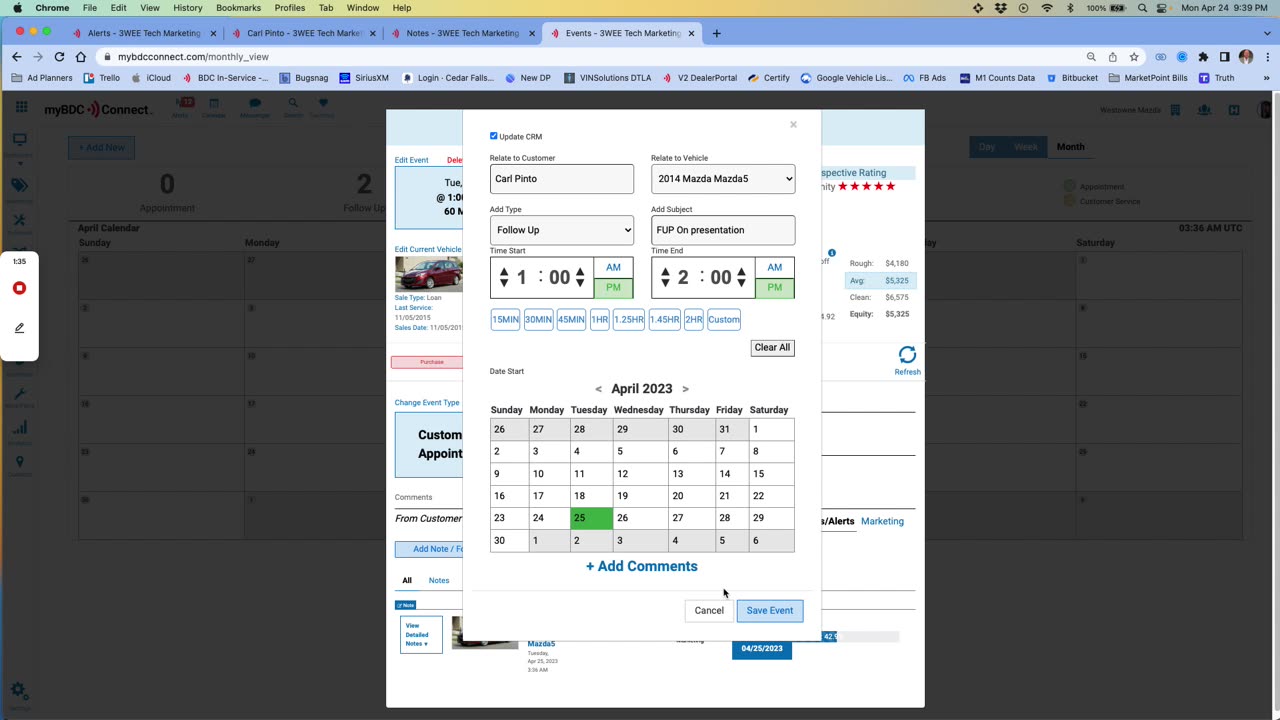Open the Bookmarks menu in menu bar
The width and height of the screenshot is (1280, 720).
click(238, 8)
